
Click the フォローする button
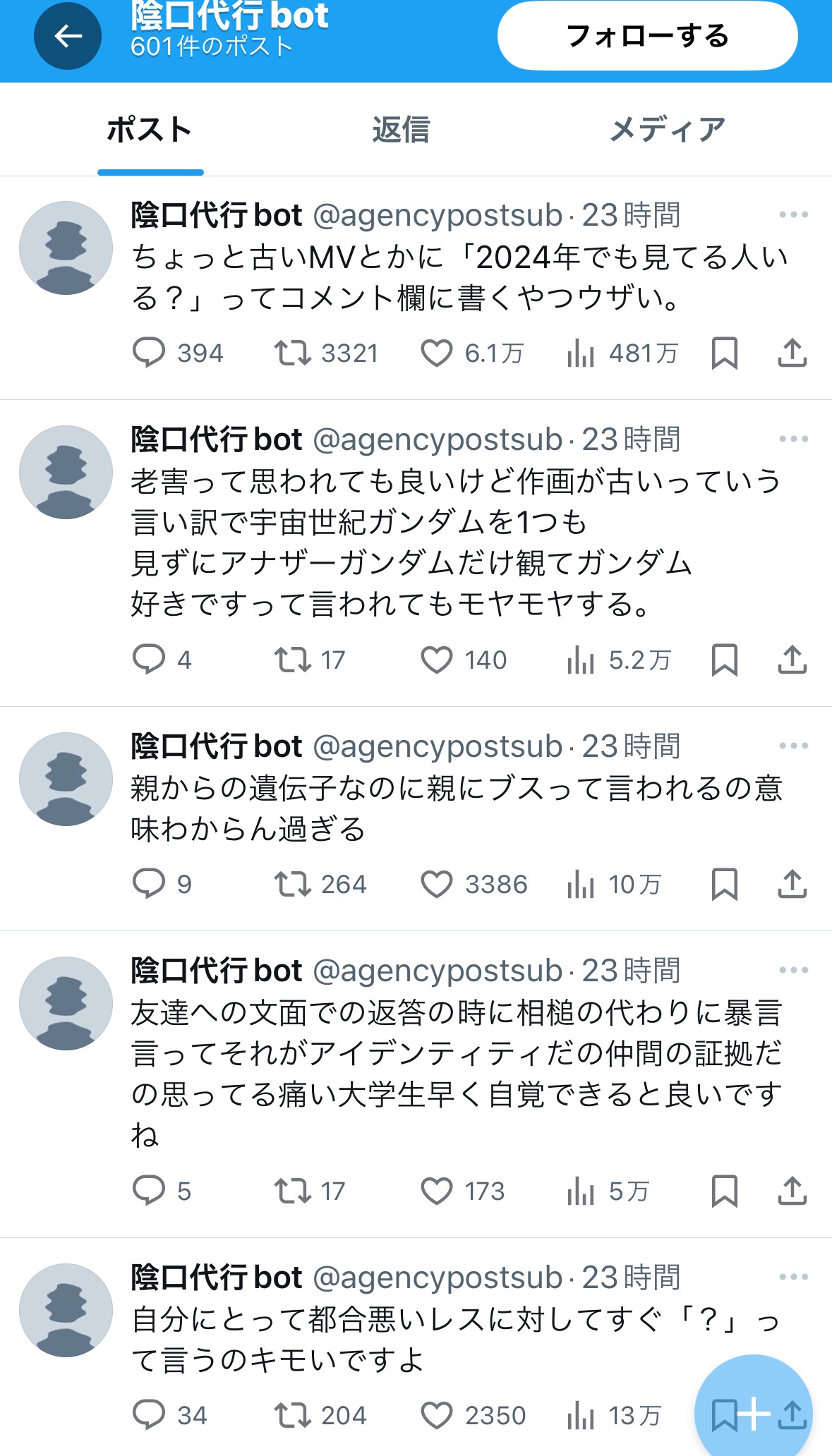pos(648,35)
